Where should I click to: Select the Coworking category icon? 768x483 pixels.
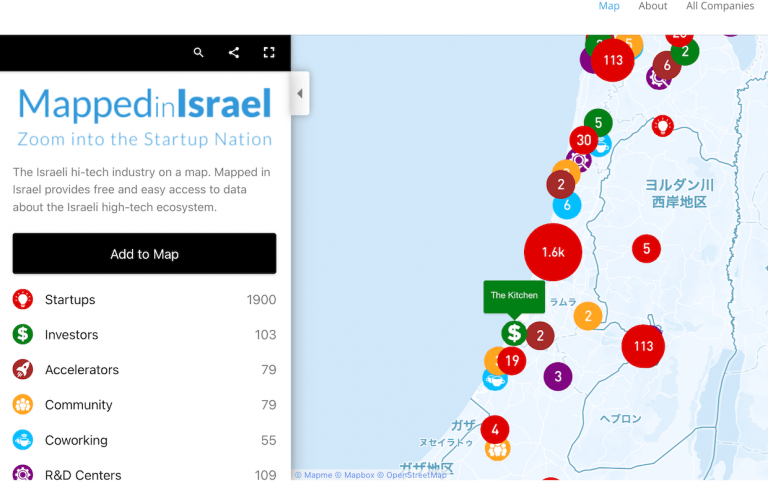23,440
